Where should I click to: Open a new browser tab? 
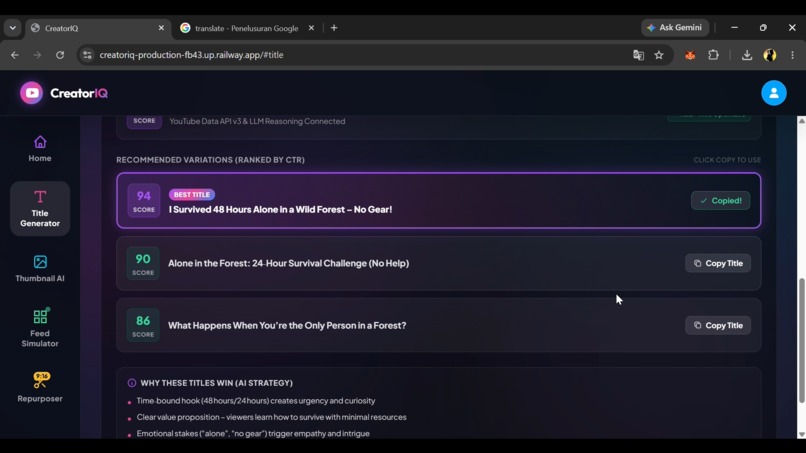click(334, 28)
